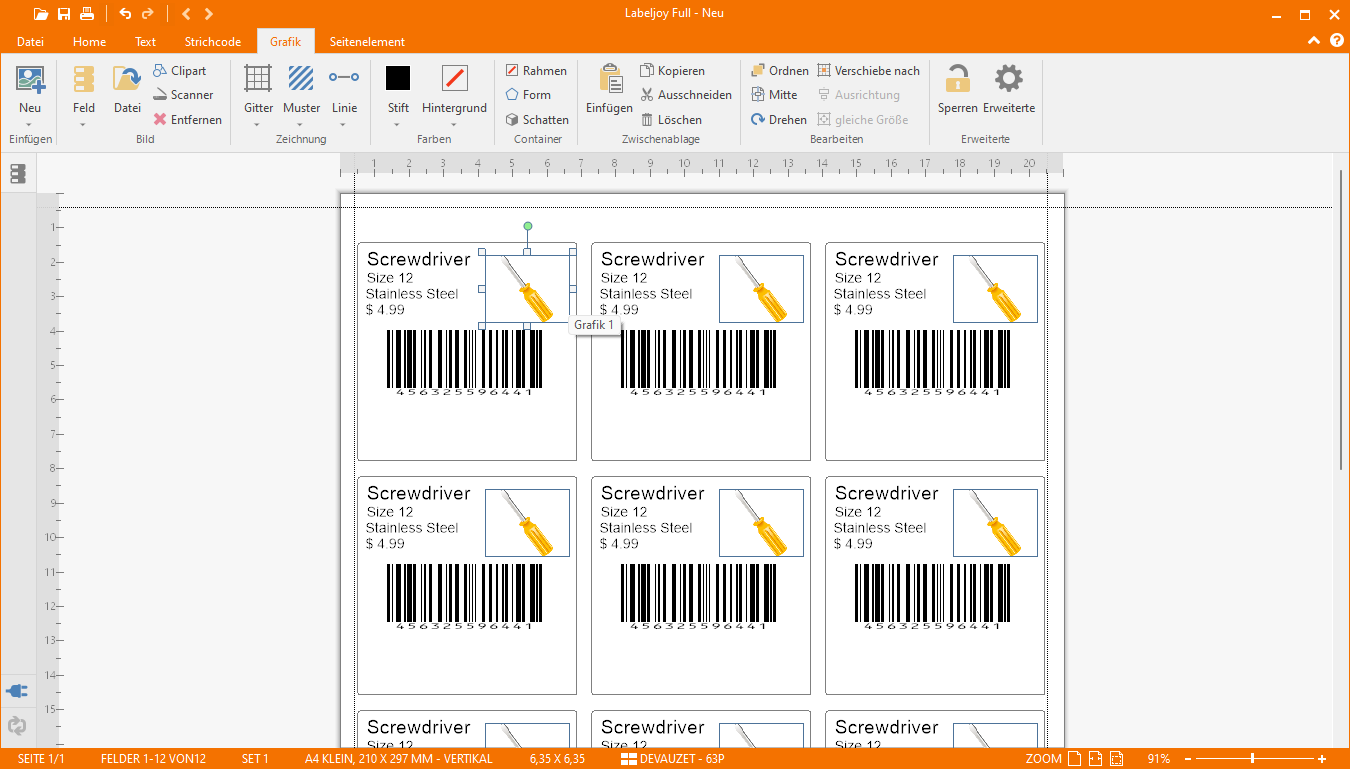Select the Grafik tab
This screenshot has width=1350, height=769.
(x=286, y=42)
